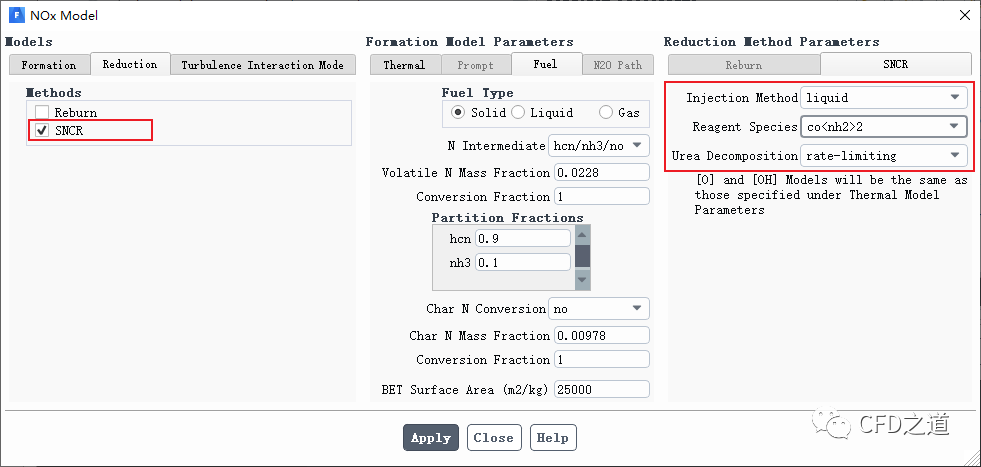Switch to the Thermal parameters tab
Viewport: 981px width, 467px height.
point(404,65)
